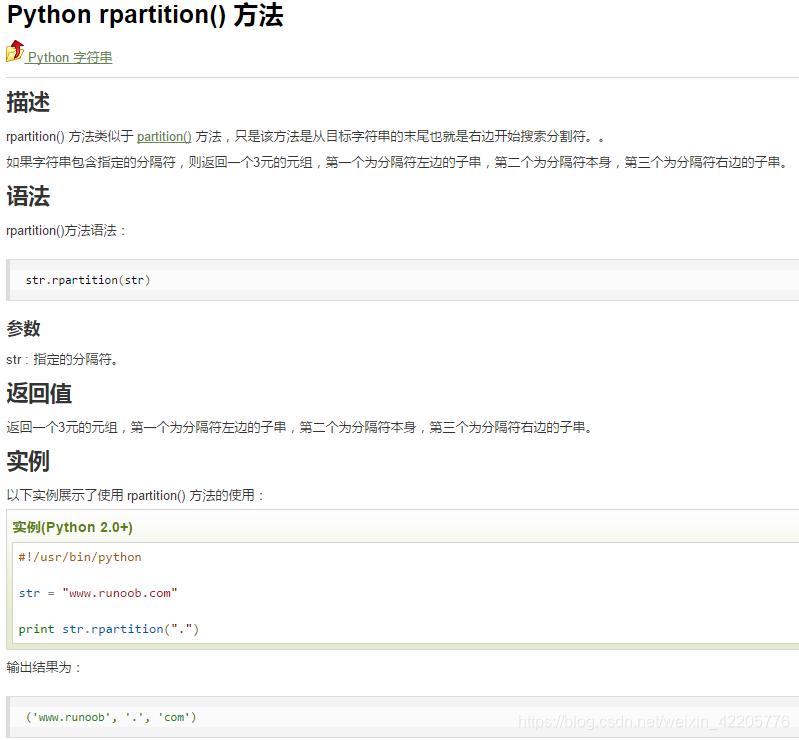Click the paragraph beginning 如果字符串包含指定的分隔符
Screen dimensions: 799x740
[x=398, y=163]
